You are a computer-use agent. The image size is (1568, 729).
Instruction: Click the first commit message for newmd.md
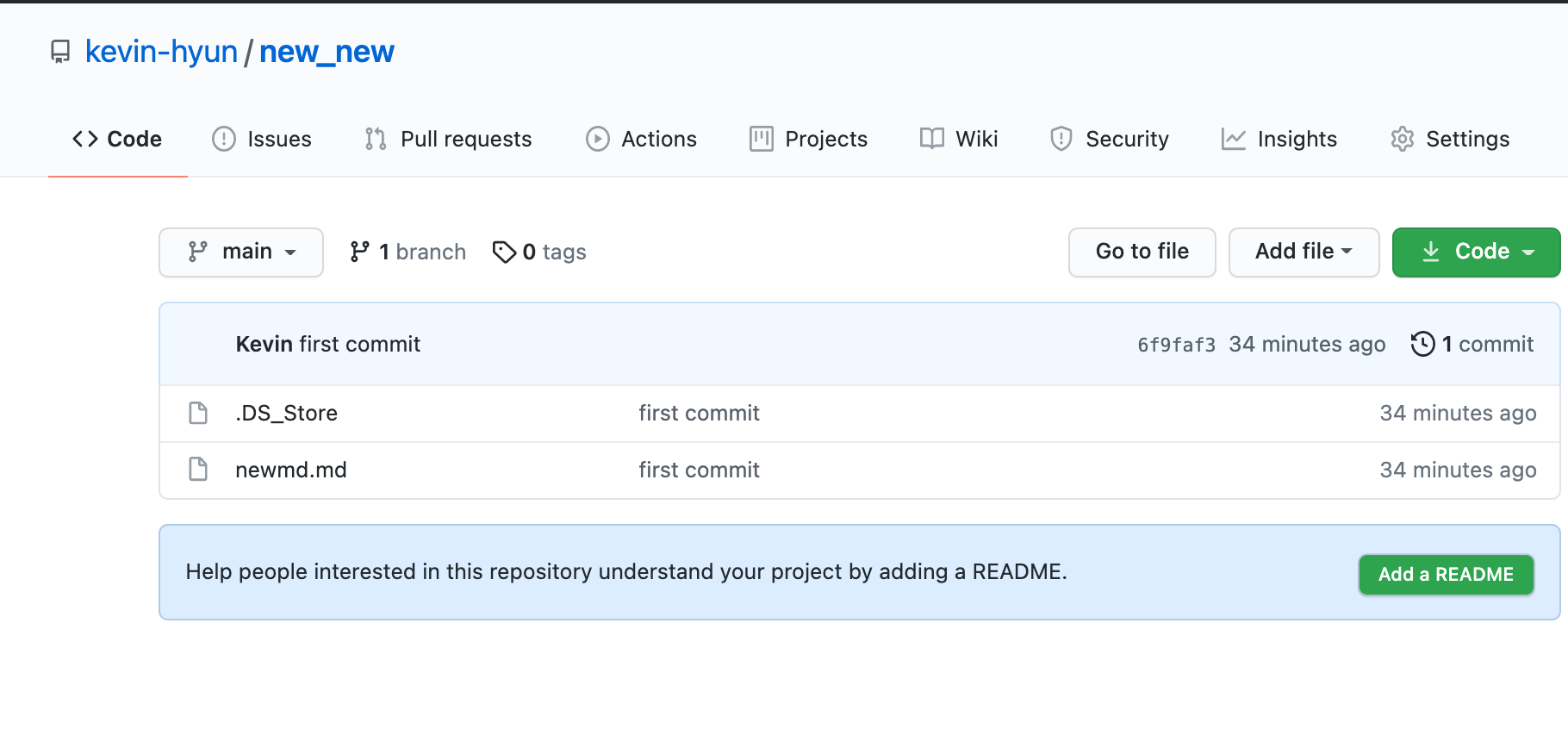pos(700,470)
